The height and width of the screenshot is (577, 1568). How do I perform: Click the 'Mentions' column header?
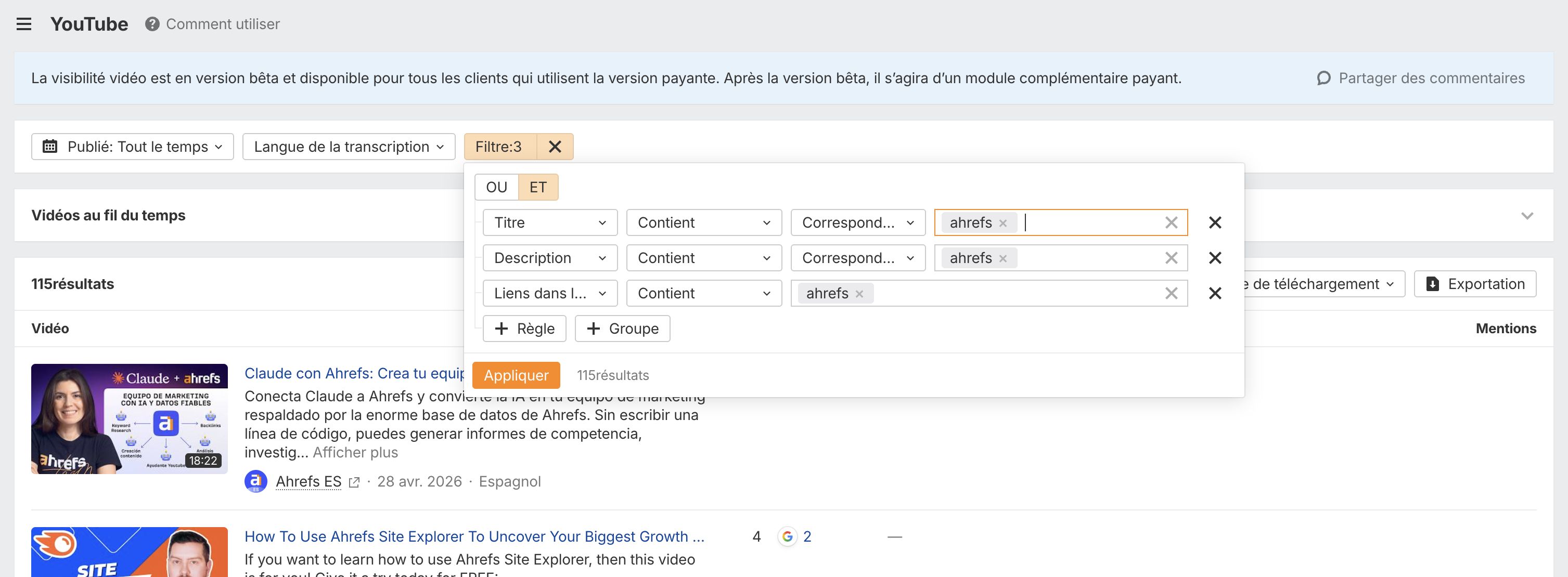pyautogui.click(x=1506, y=329)
